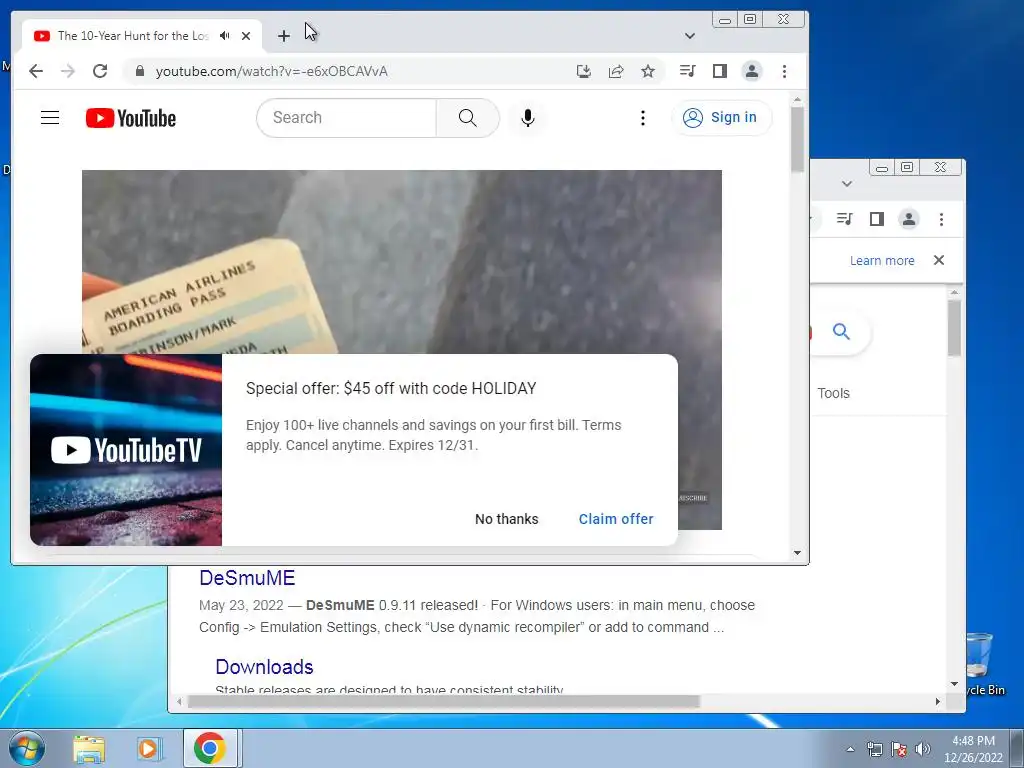Show hidden tray icons arrow
Image resolution: width=1024 pixels, height=768 pixels.
click(850, 749)
